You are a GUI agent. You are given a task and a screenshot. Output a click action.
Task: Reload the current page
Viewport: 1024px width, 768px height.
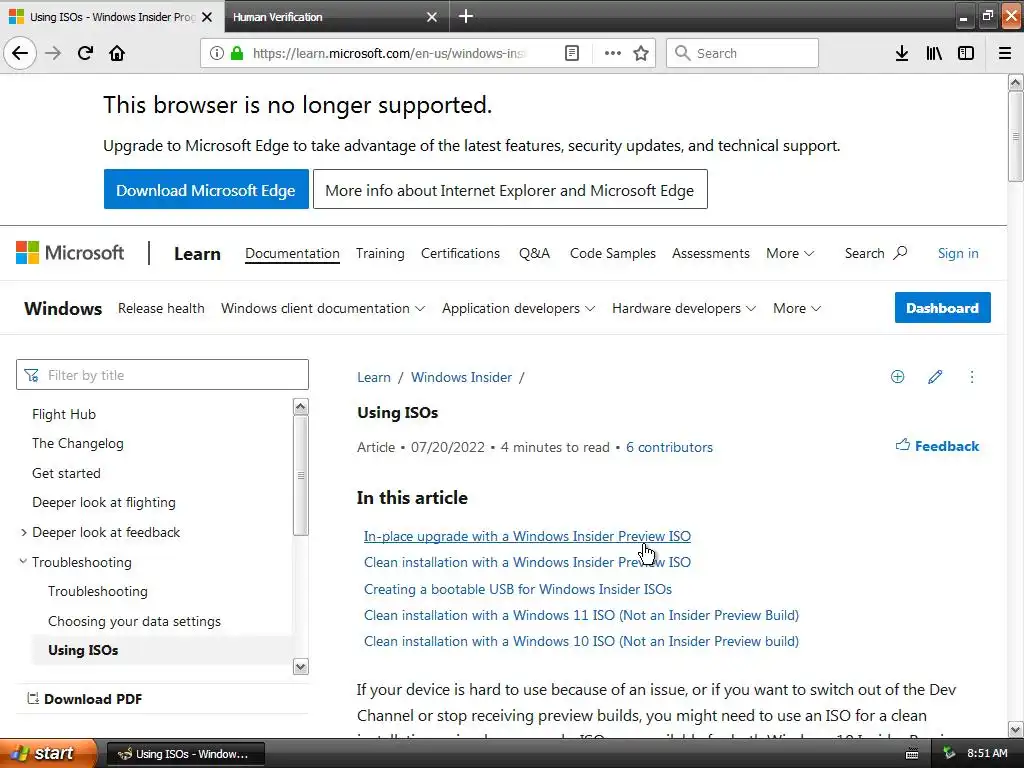(x=85, y=53)
